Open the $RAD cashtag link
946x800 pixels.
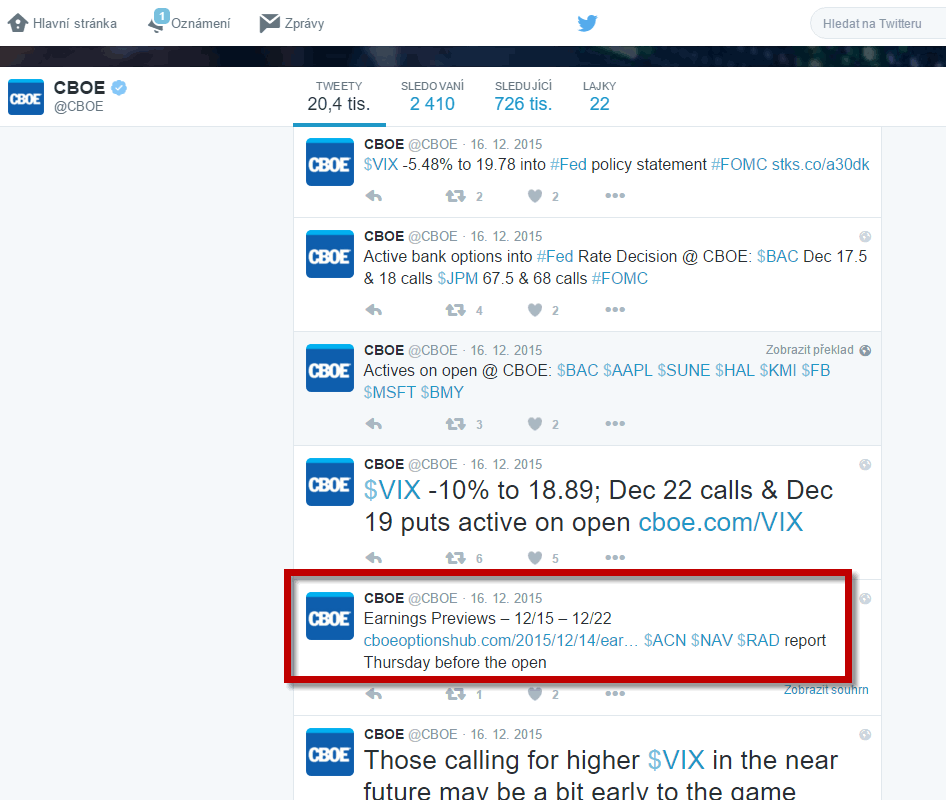tap(758, 641)
